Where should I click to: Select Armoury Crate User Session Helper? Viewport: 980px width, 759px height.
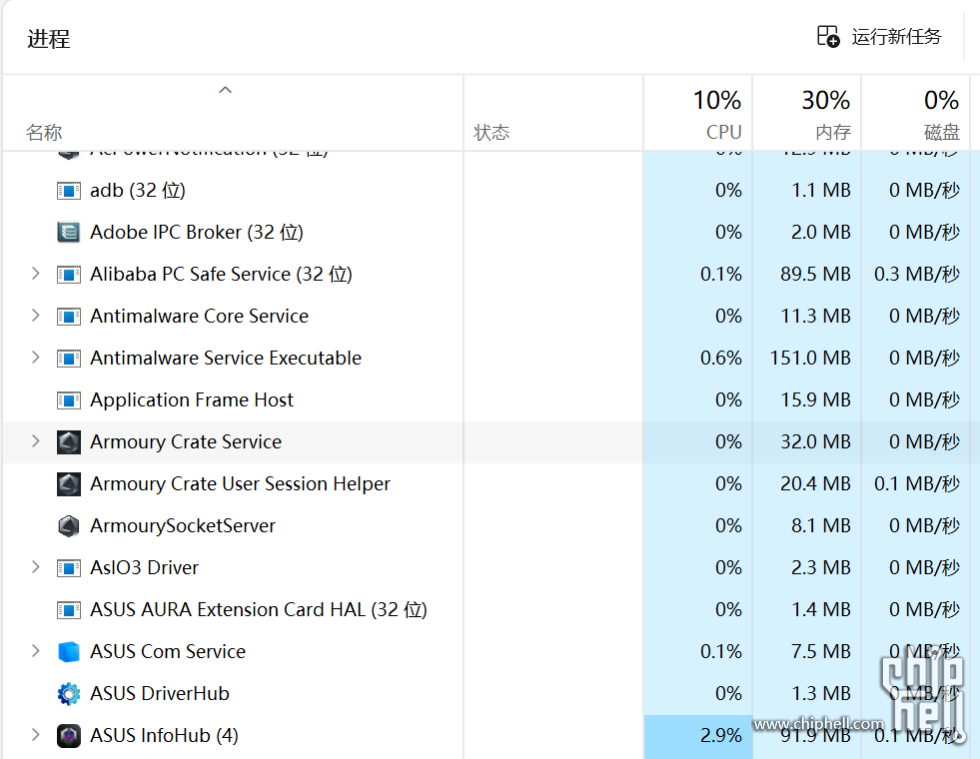click(x=240, y=484)
